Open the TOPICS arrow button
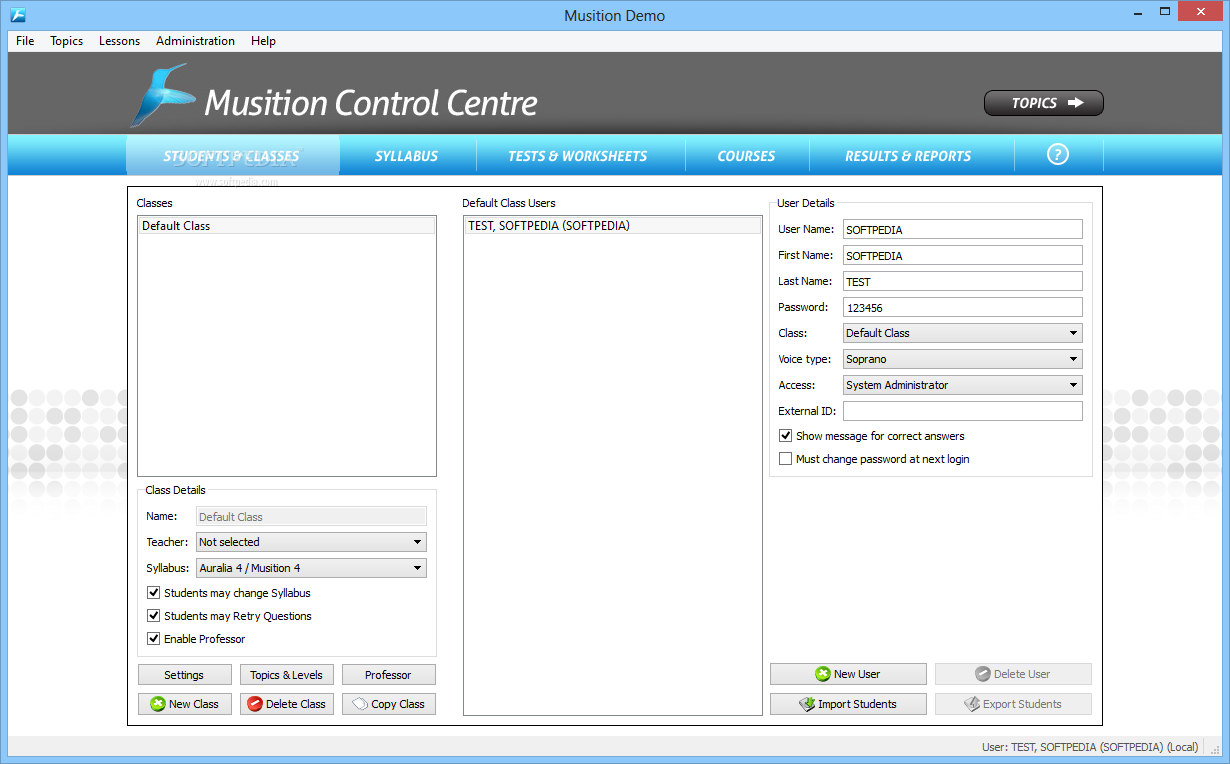This screenshot has width=1230, height=764. [1044, 103]
